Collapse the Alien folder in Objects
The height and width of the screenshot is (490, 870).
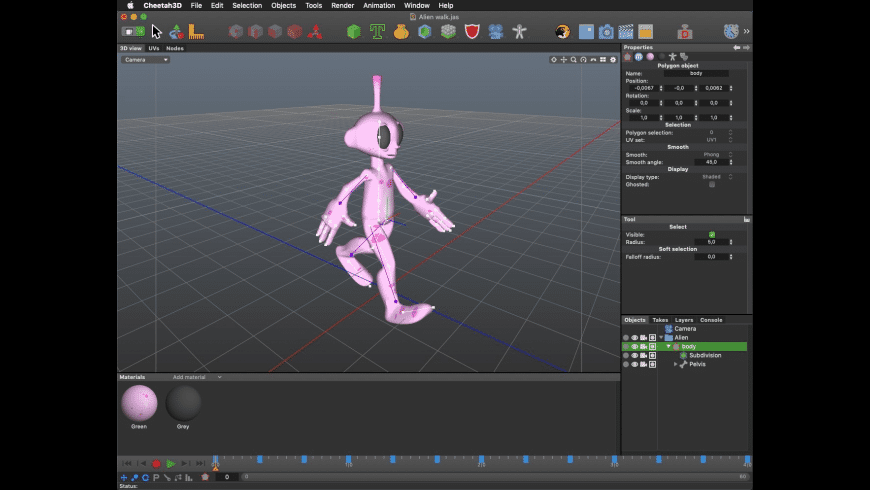pos(661,337)
